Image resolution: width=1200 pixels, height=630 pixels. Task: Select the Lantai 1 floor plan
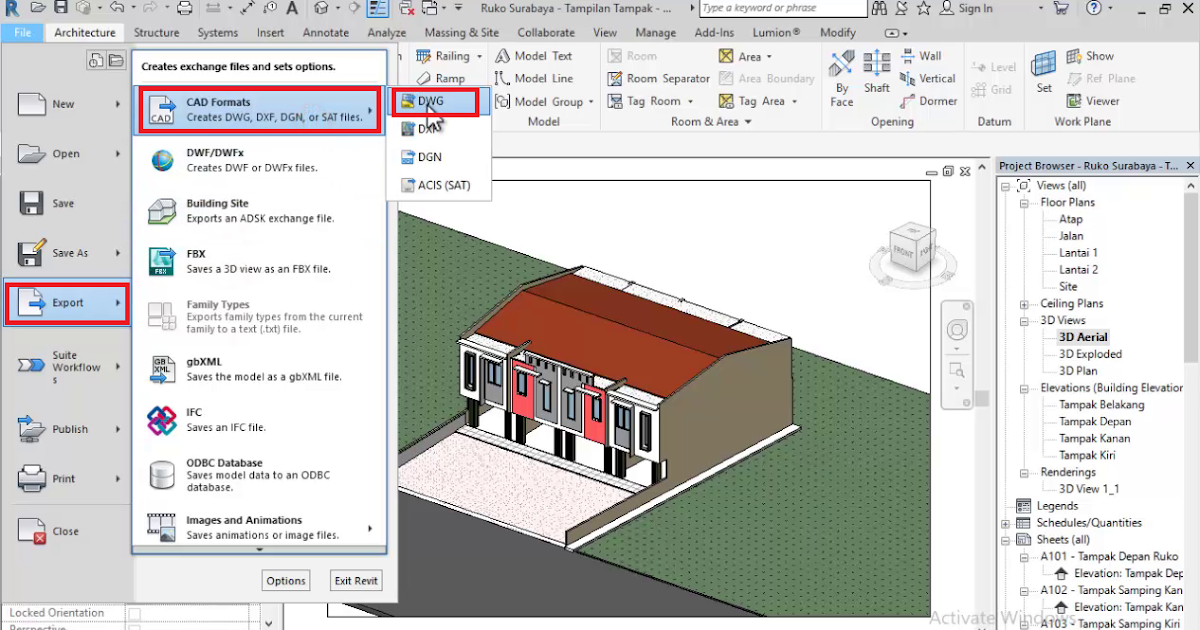[1079, 253]
